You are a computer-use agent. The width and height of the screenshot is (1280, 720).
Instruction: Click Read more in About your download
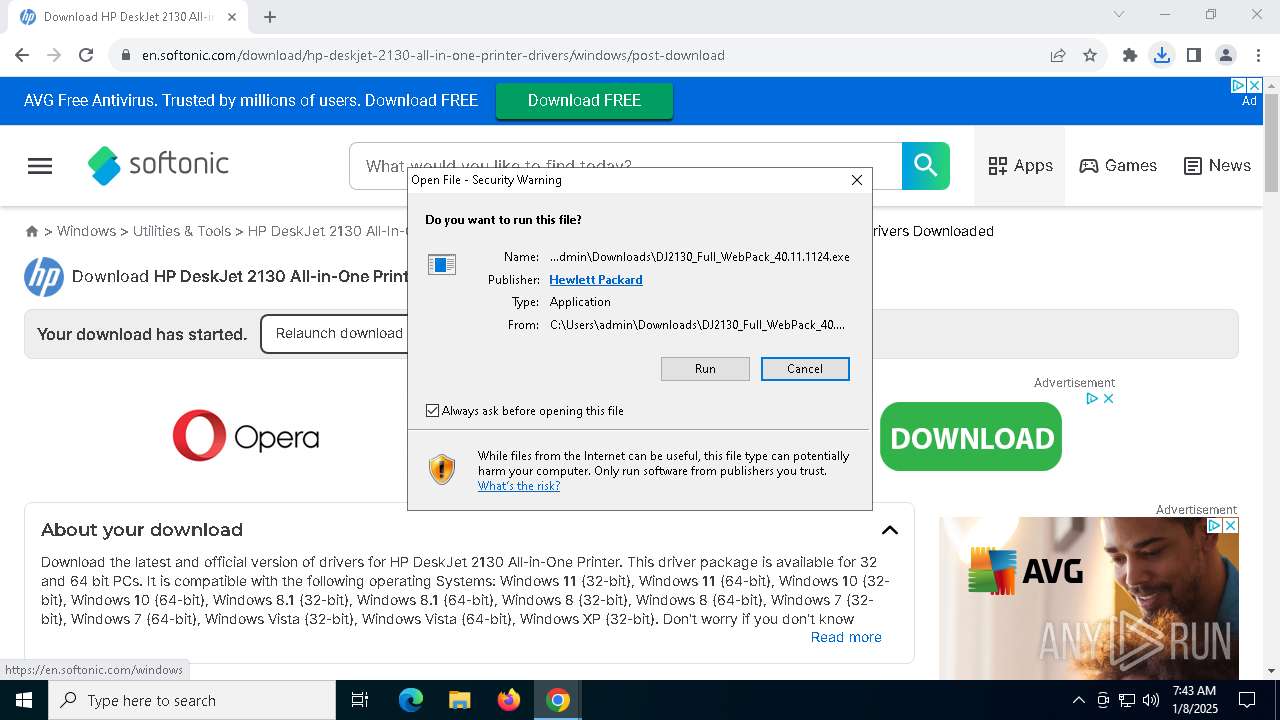[846, 637]
